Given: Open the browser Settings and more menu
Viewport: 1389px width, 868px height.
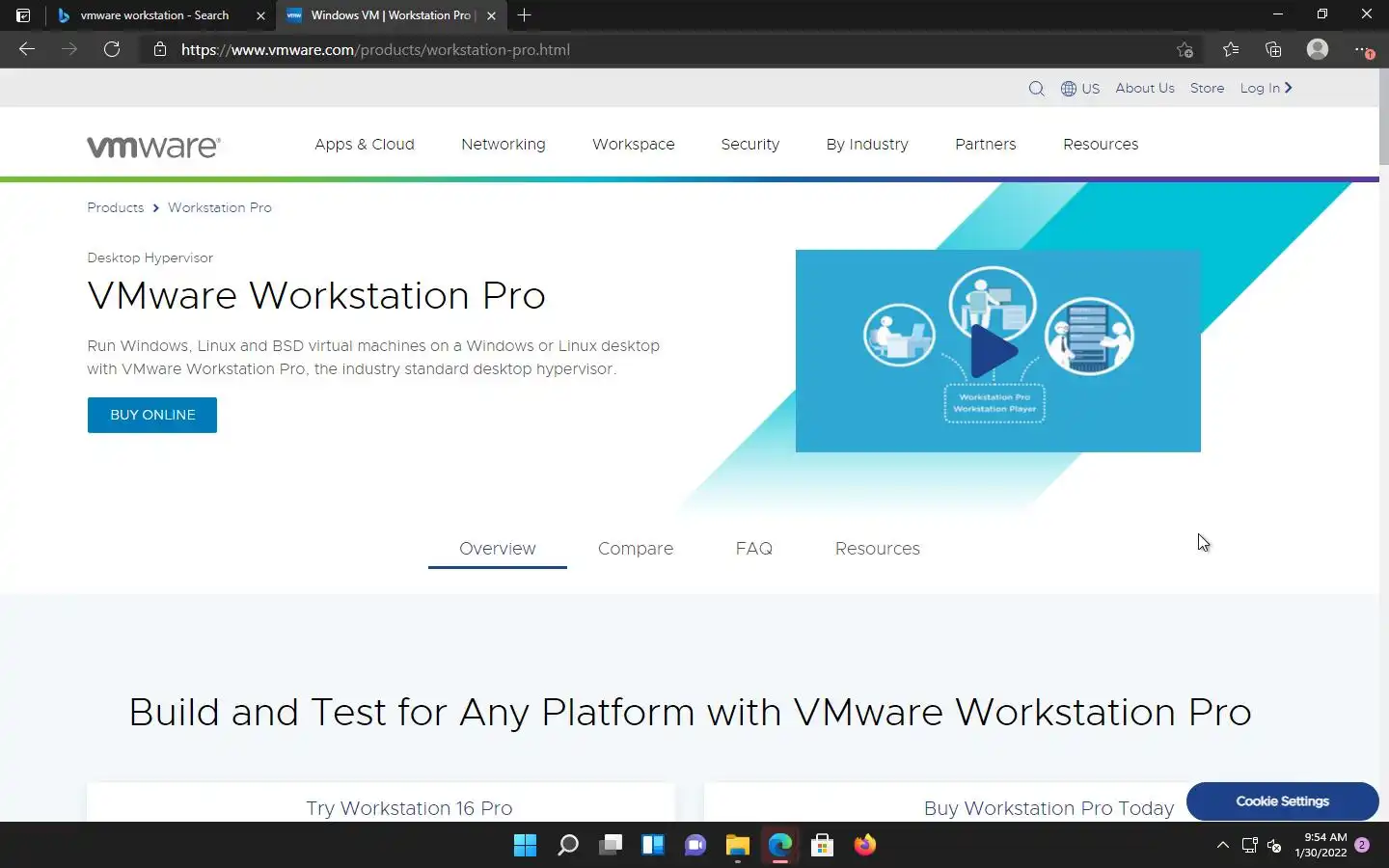Looking at the screenshot, I should click(x=1362, y=49).
